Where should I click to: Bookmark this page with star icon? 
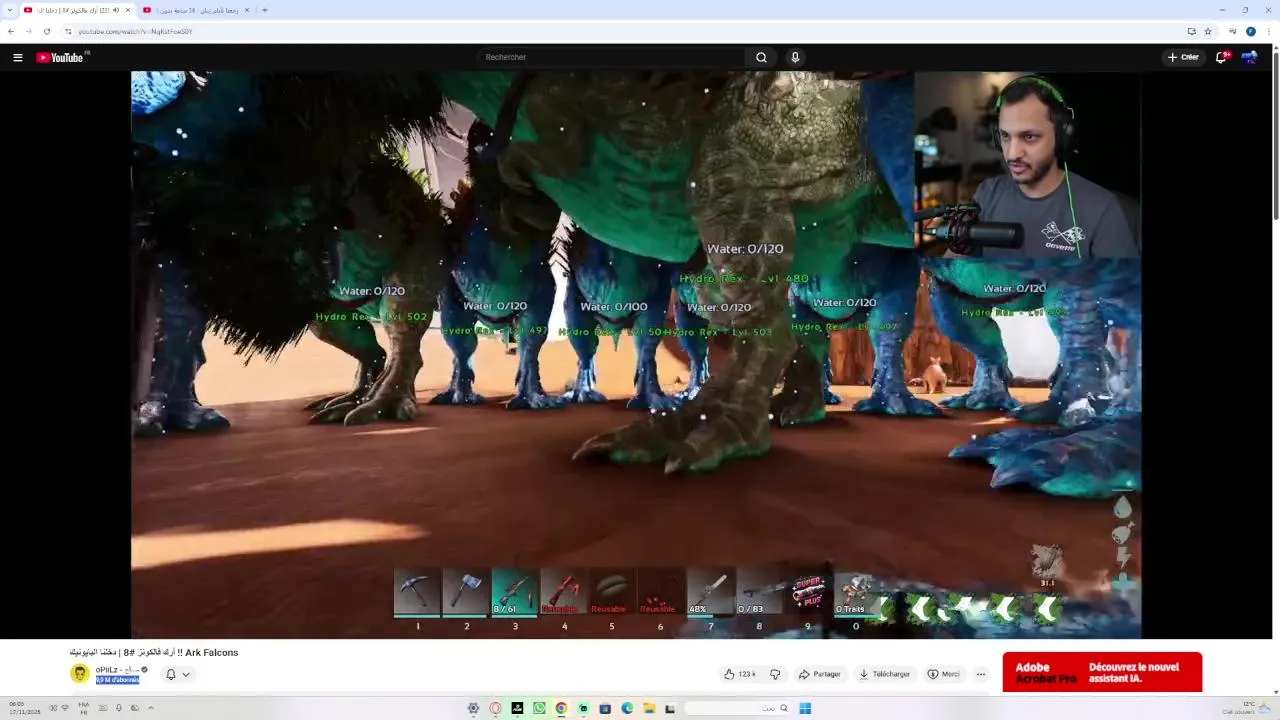click(1208, 31)
